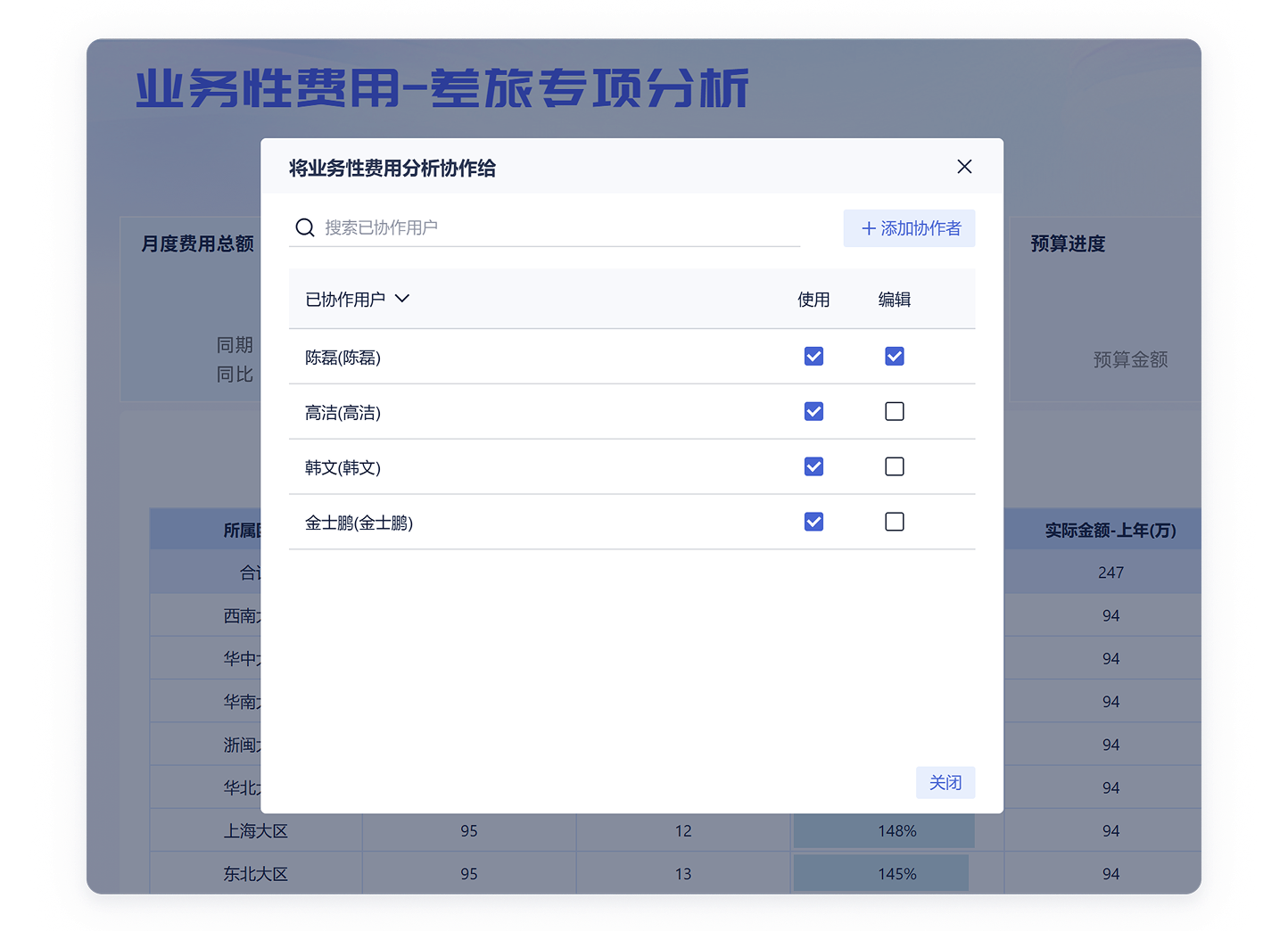Click the 编辑 column header
The width and height of the screenshot is (1288, 931).
[x=894, y=300]
